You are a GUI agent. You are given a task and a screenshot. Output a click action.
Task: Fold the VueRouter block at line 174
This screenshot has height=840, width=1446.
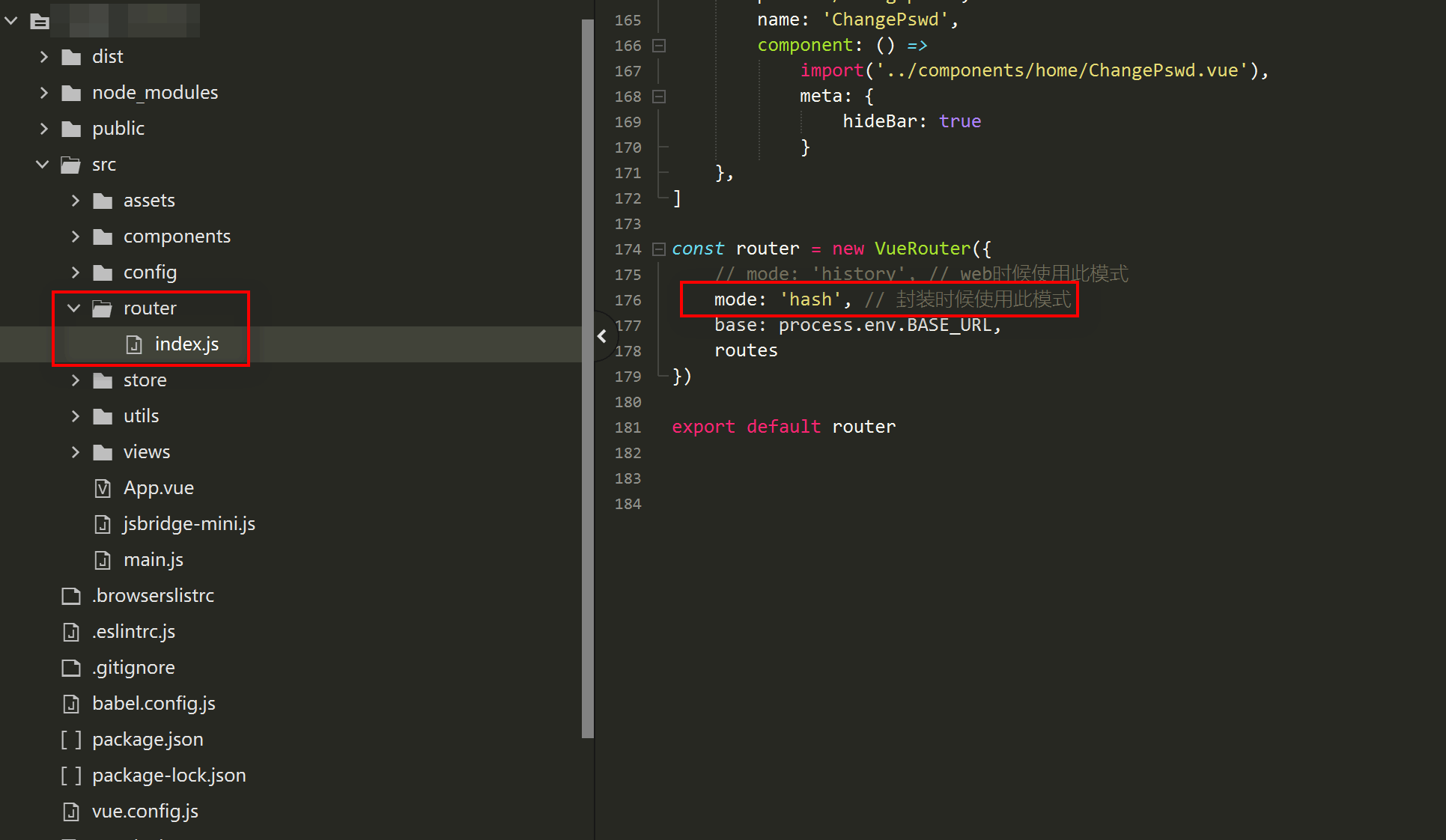[x=658, y=249]
